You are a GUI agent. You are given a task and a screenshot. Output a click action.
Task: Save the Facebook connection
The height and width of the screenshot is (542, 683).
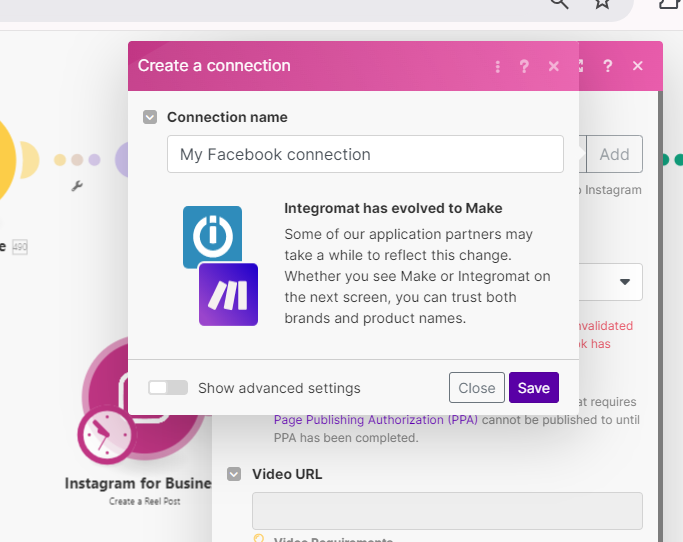[x=534, y=387]
